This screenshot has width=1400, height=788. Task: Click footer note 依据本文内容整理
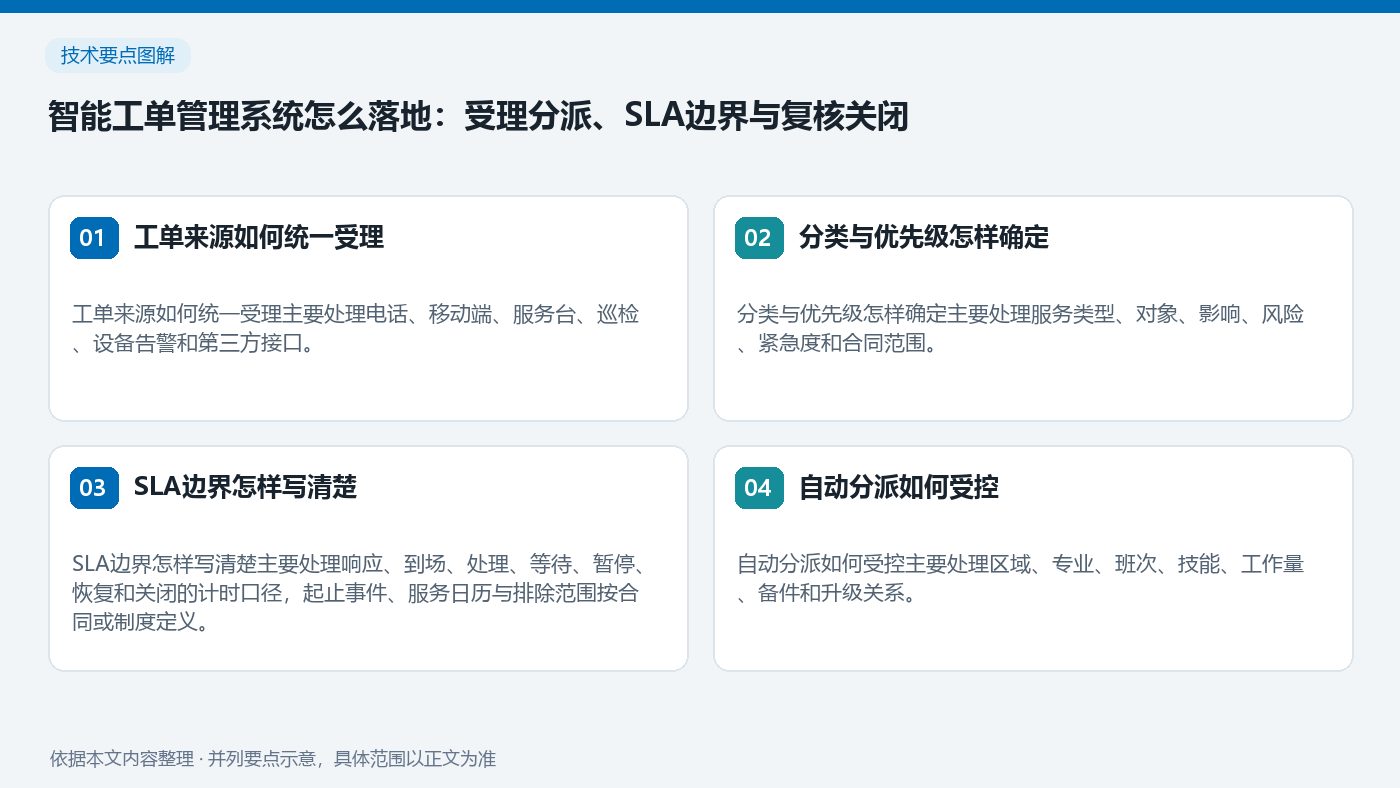tap(273, 759)
